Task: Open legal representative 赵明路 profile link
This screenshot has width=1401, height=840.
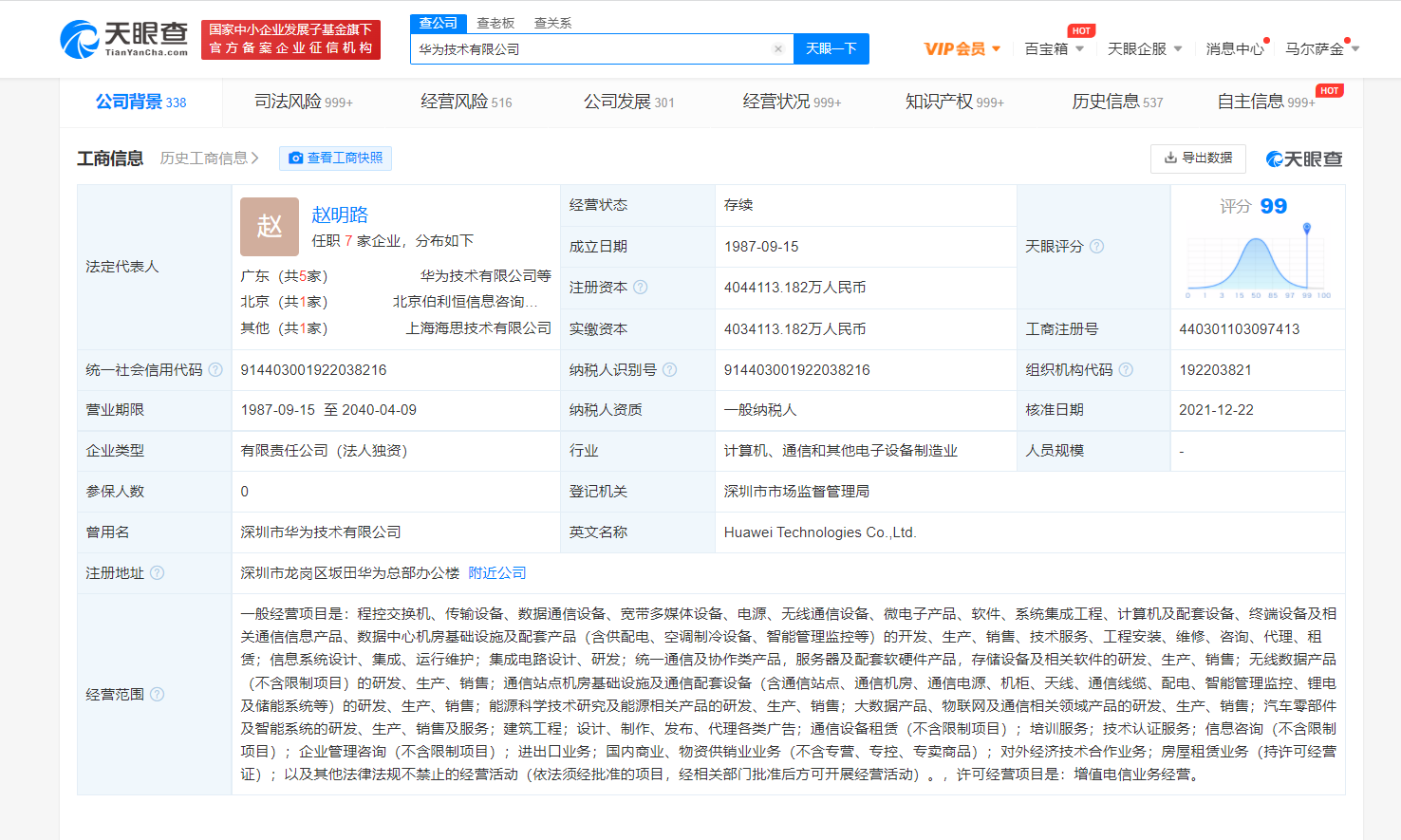Action: coord(340,215)
